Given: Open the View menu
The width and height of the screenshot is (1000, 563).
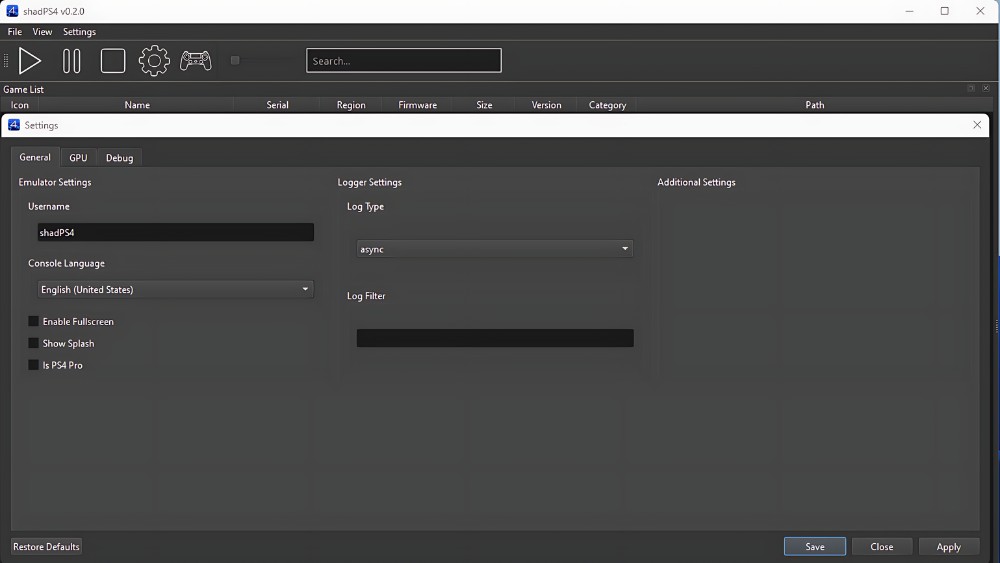Looking at the screenshot, I should coord(42,32).
